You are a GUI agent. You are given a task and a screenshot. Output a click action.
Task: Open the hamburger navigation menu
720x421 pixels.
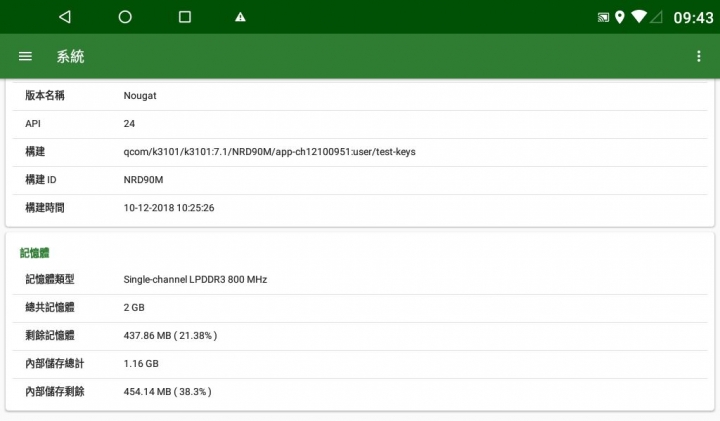pyautogui.click(x=25, y=56)
